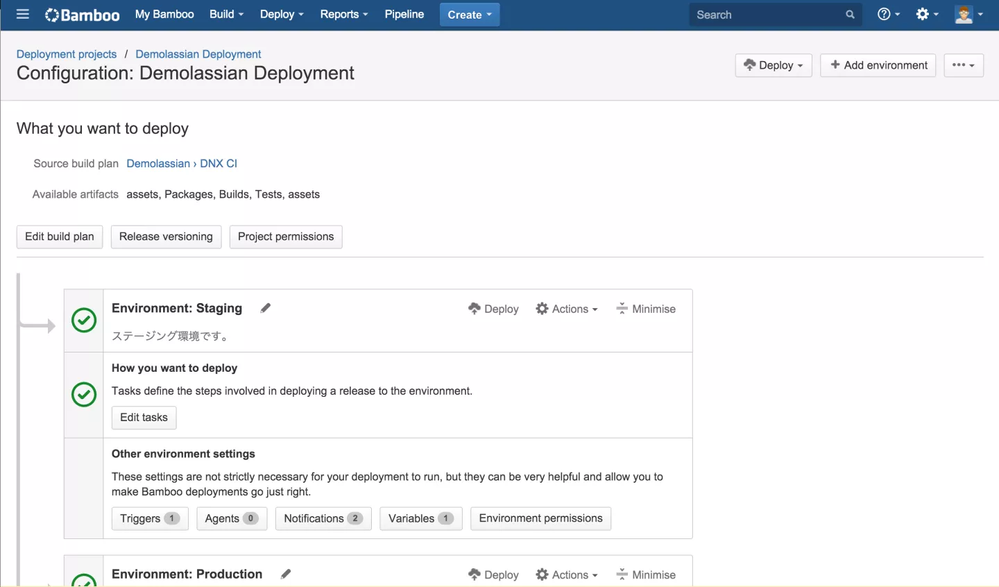Open Project permissions
The height and width of the screenshot is (587, 999).
coord(285,236)
